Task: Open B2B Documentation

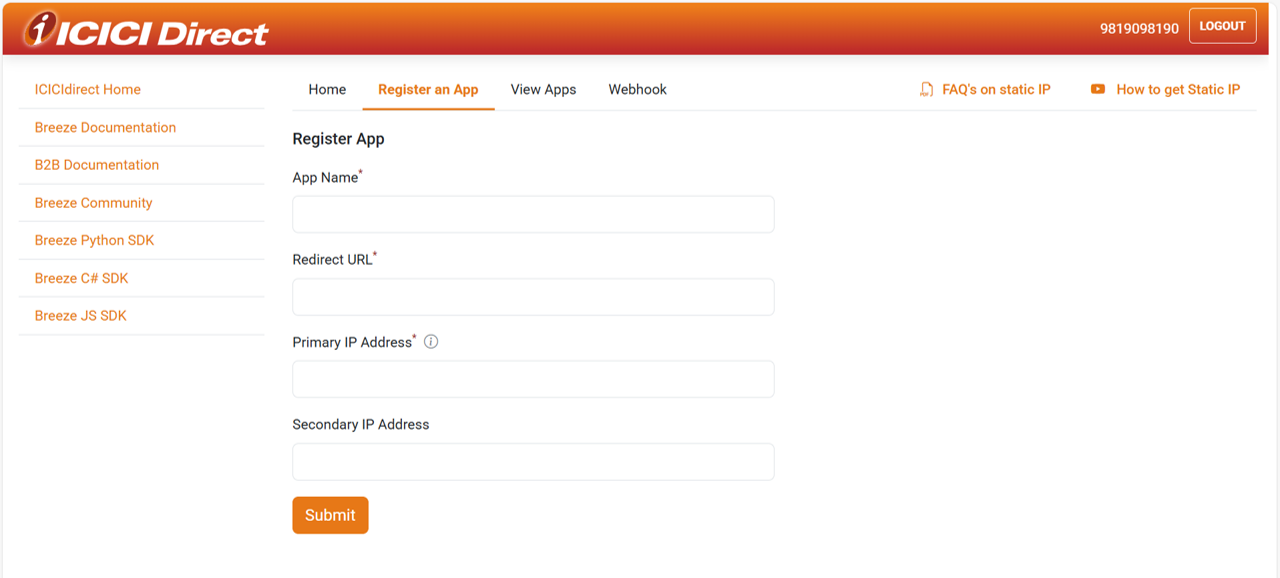Action: click(x=95, y=164)
